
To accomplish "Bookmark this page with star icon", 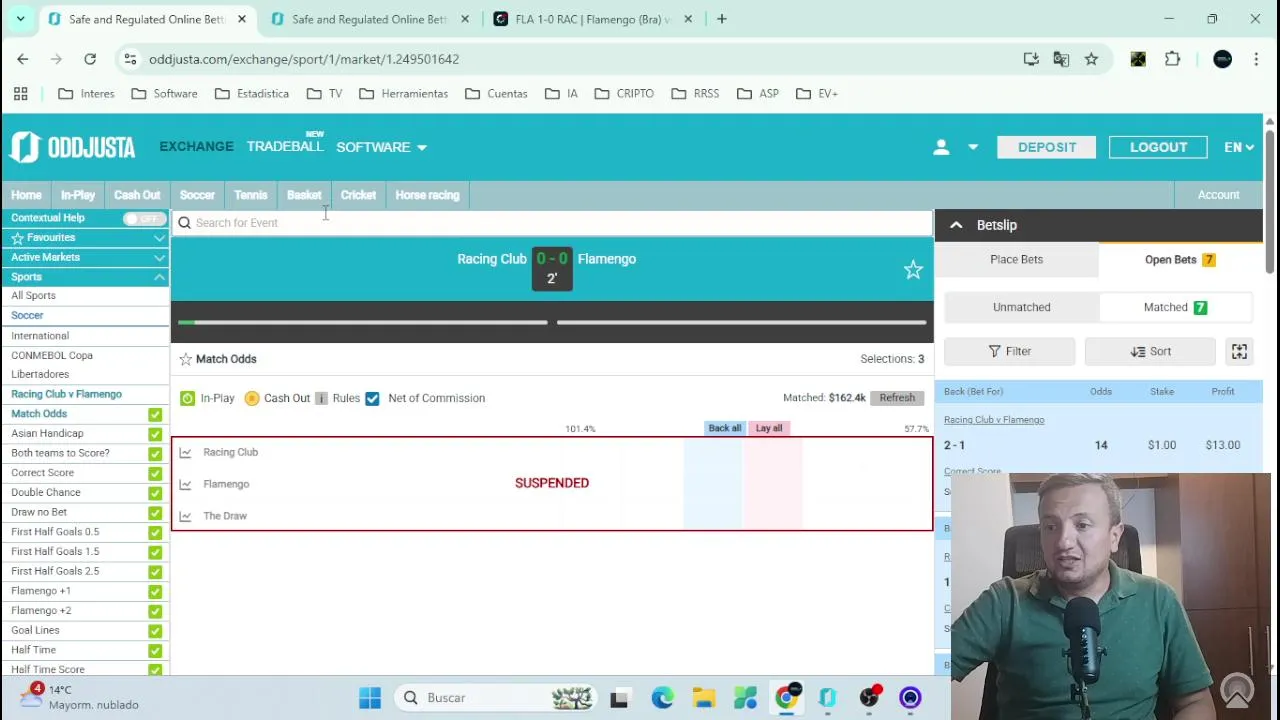I will click(1091, 59).
